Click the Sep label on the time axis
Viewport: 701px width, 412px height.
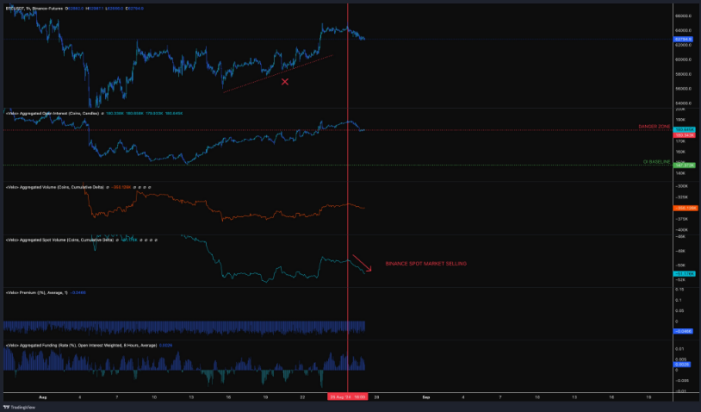(425, 396)
